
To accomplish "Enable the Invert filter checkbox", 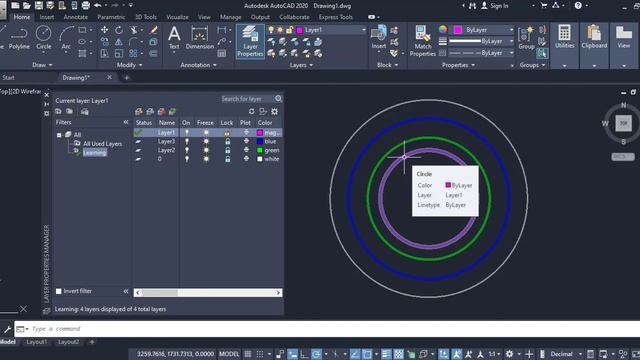I will (x=59, y=291).
